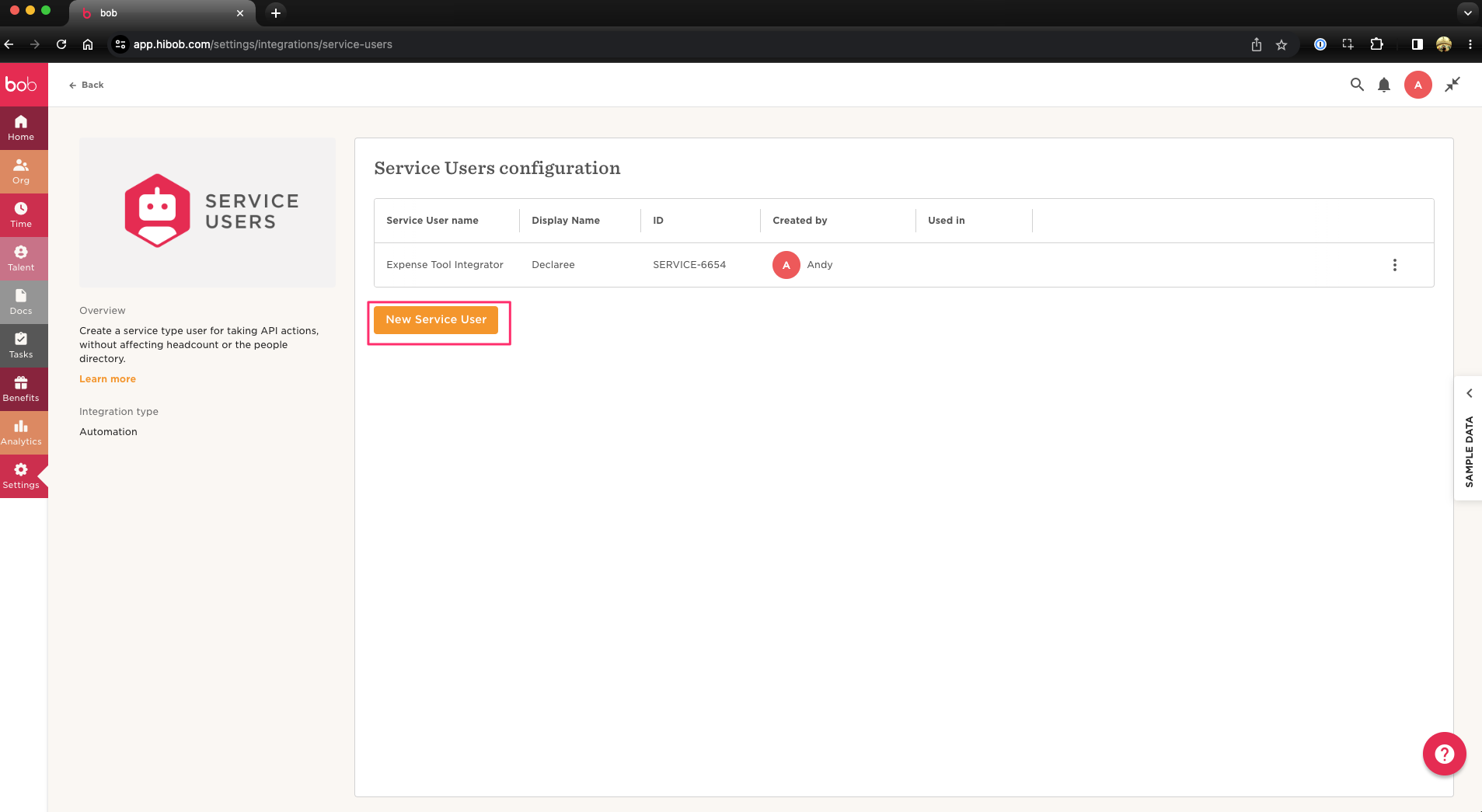Click the help question mark button
Image resolution: width=1482 pixels, height=812 pixels.
click(x=1444, y=753)
